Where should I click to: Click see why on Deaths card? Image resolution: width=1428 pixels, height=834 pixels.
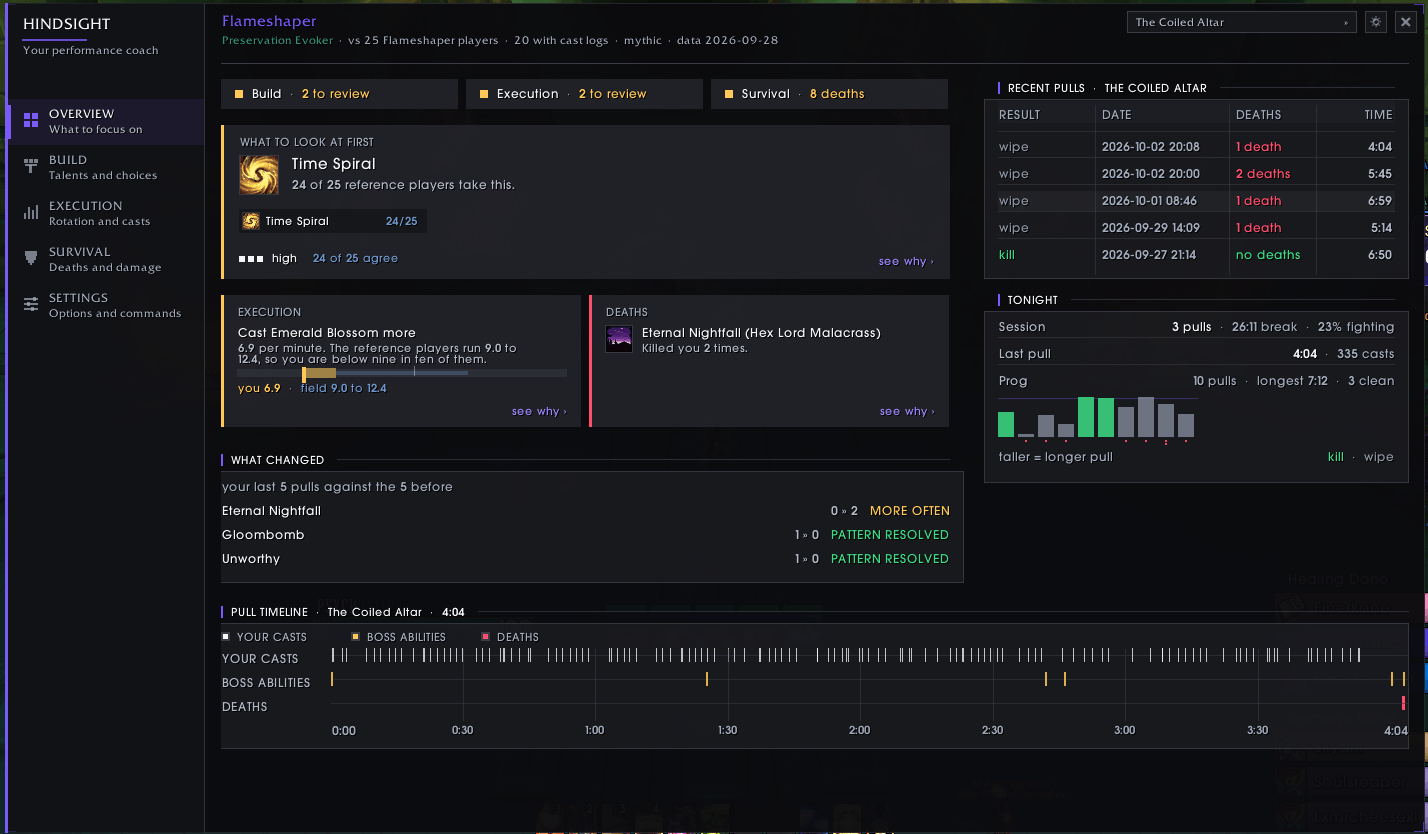(907, 411)
